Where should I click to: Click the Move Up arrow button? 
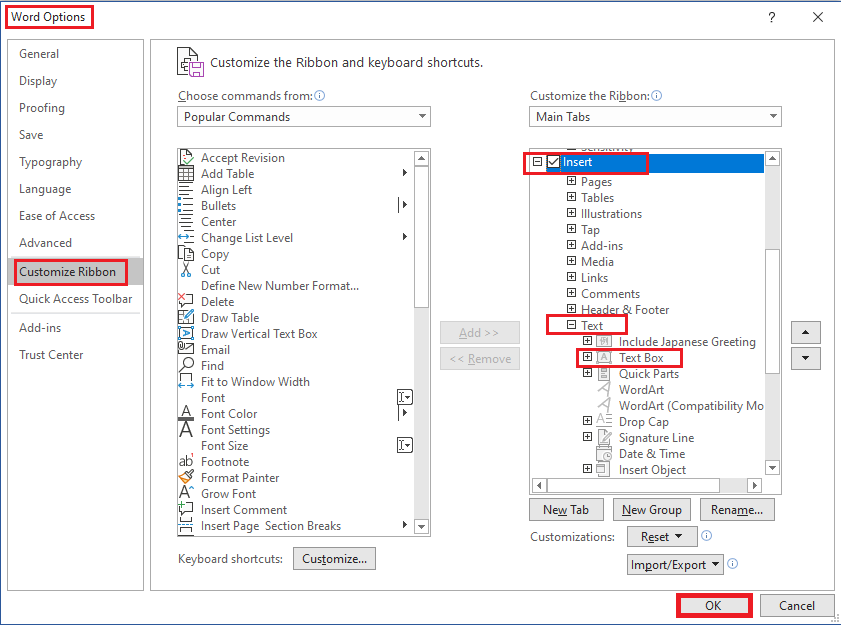click(806, 332)
